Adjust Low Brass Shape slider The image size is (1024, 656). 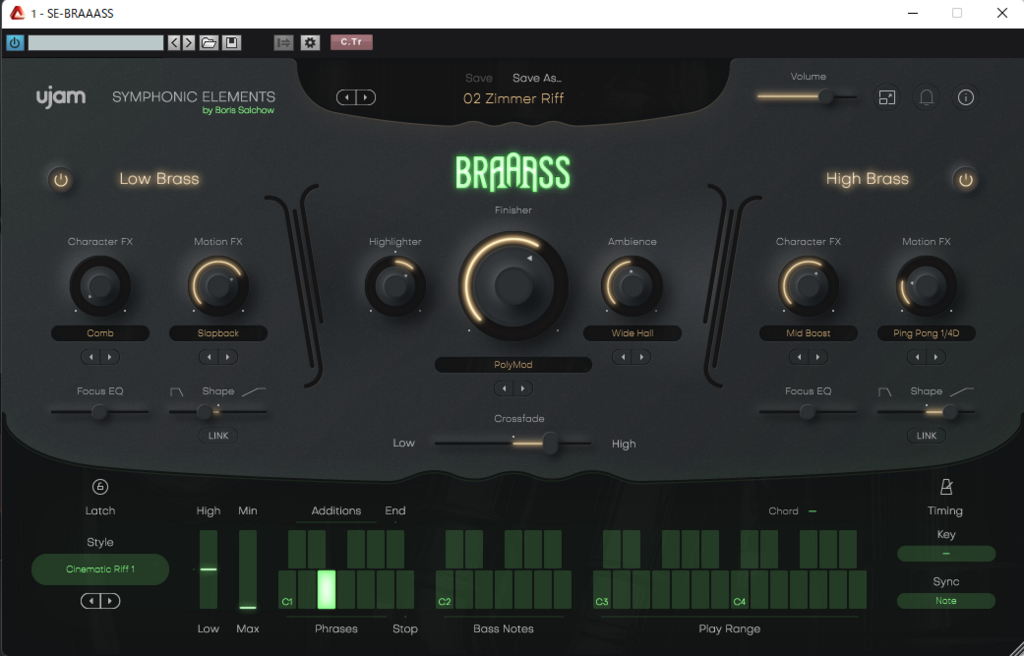point(218,412)
